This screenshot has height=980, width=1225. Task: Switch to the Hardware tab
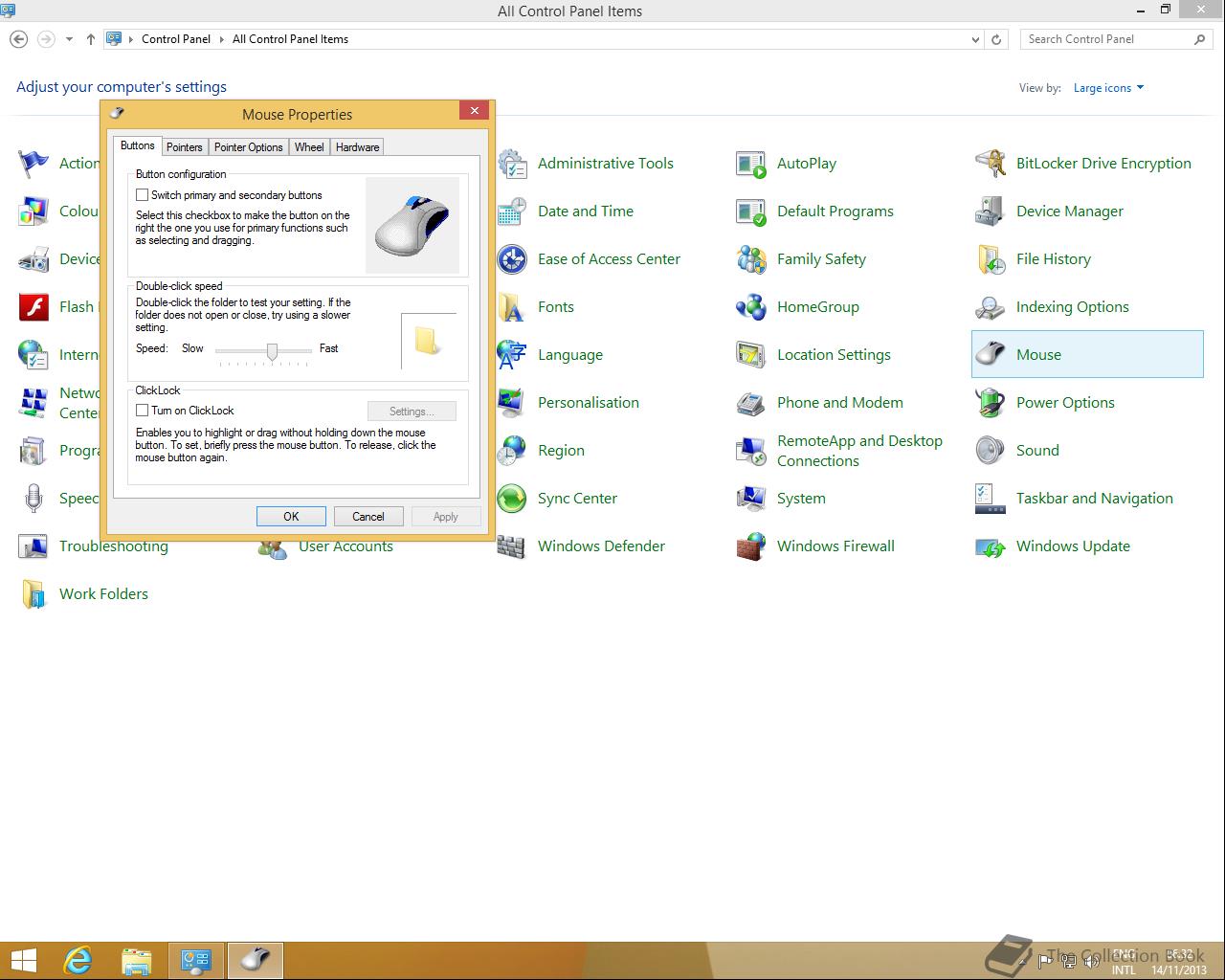click(357, 147)
